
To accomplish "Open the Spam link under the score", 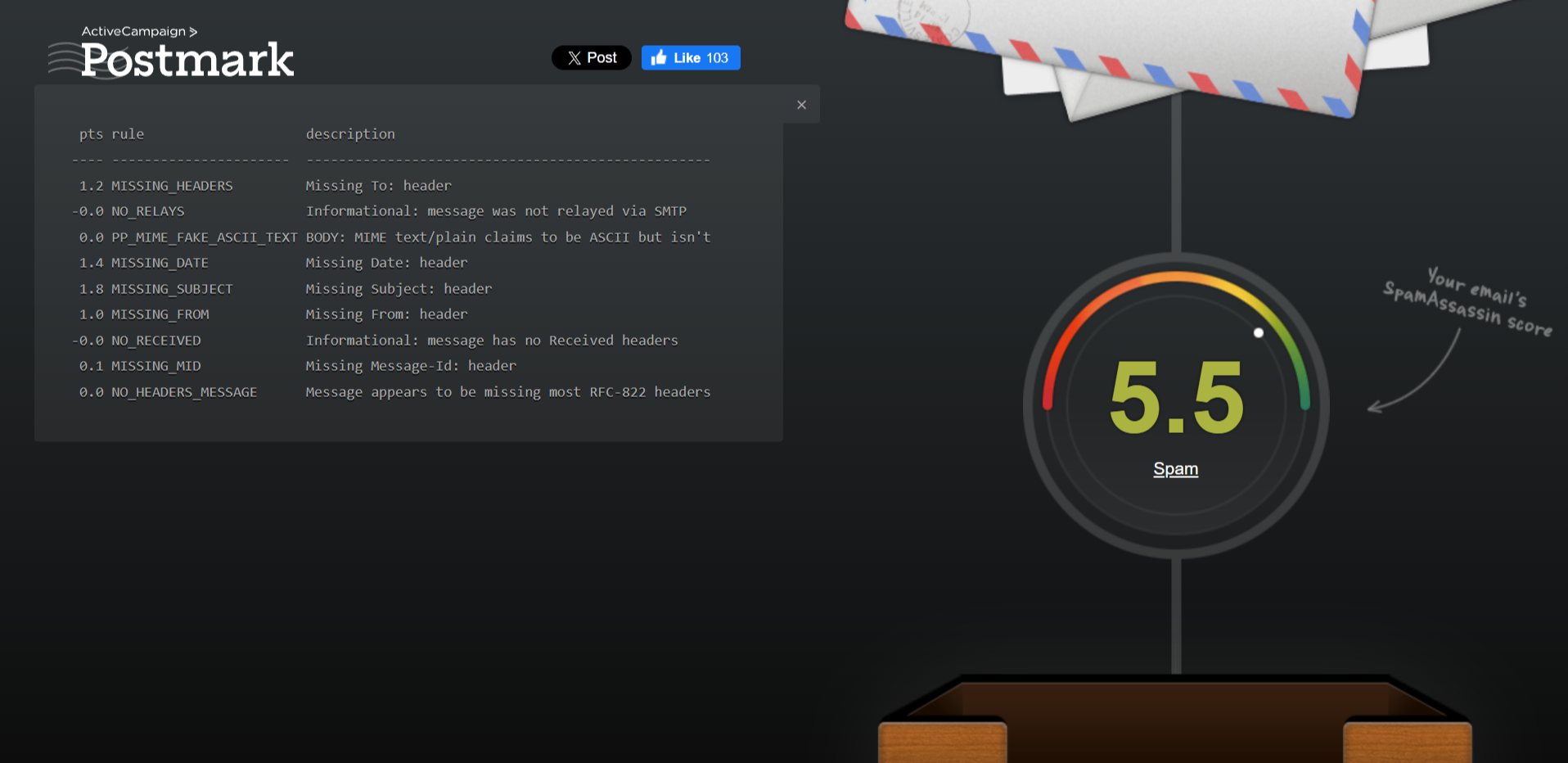I will point(1175,469).
